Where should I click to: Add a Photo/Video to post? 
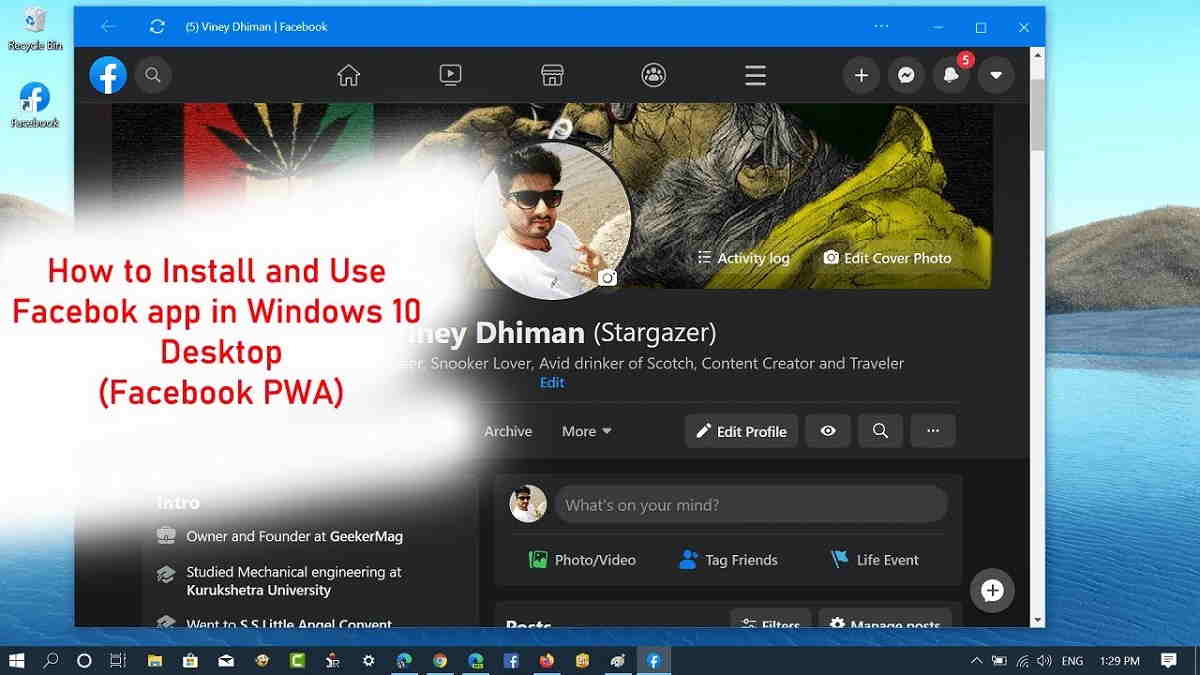click(582, 560)
